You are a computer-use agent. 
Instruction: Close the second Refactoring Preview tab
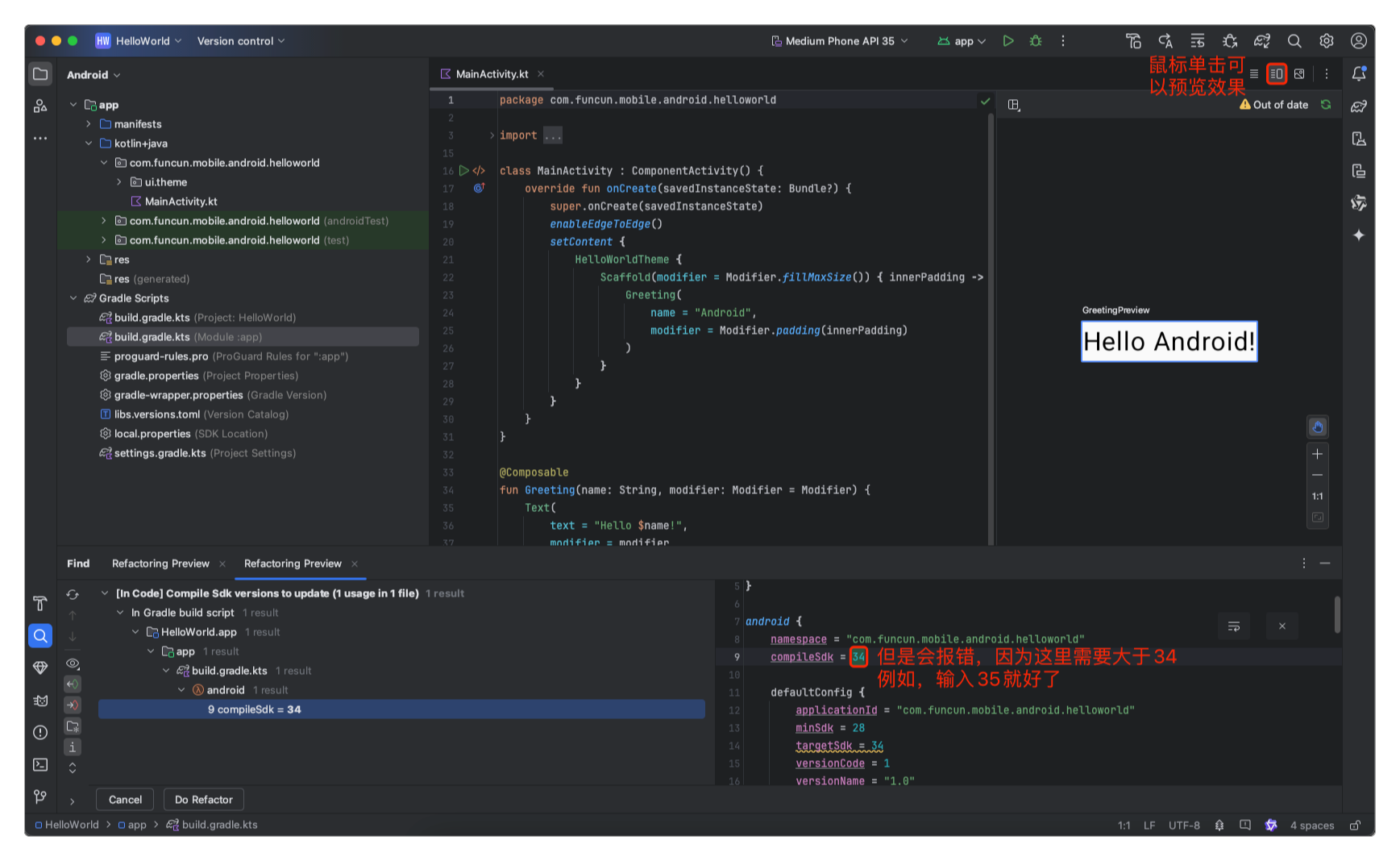tap(355, 564)
